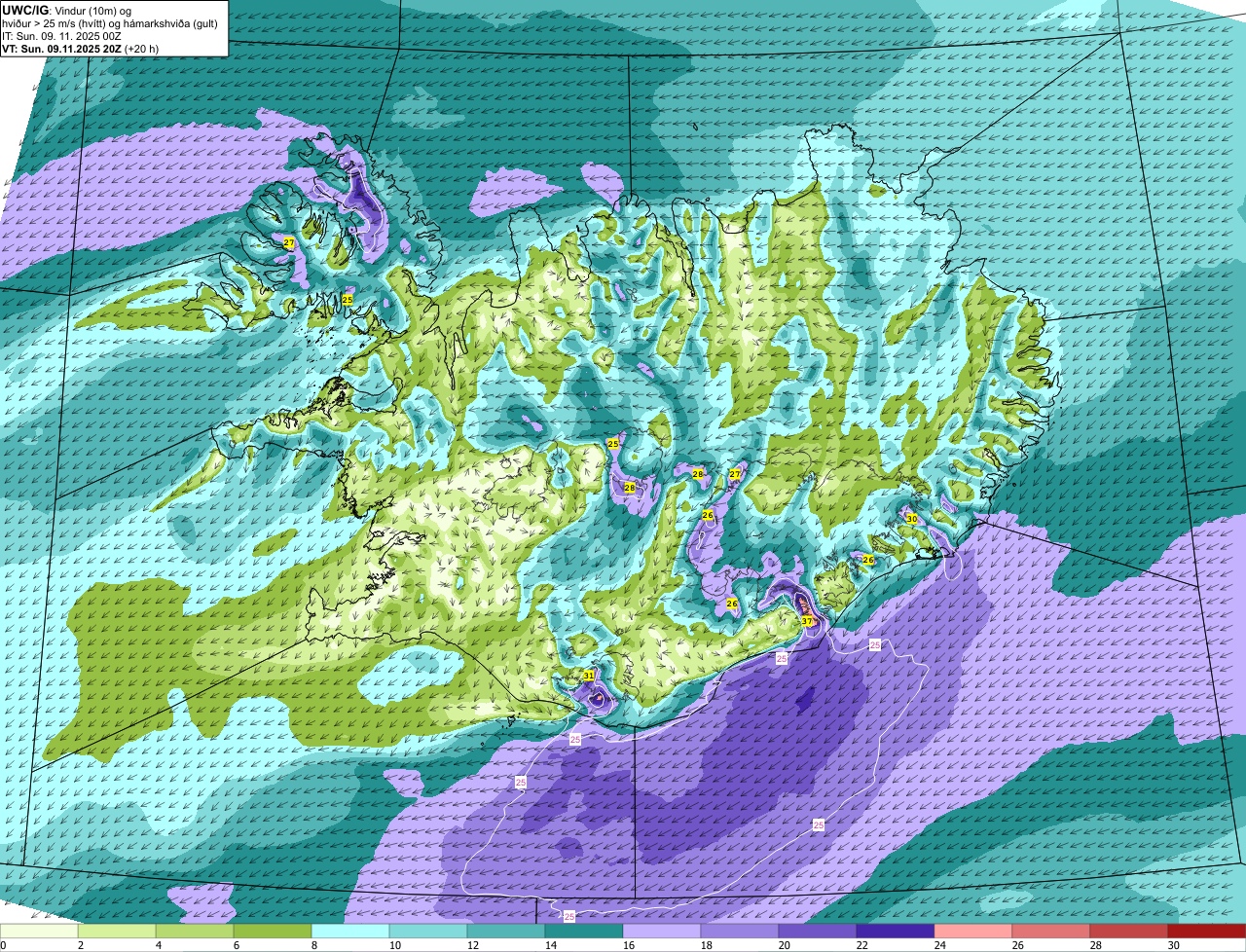Click the 'VT: Sun. 09.11.2025 20Z (+20 h)' line
1246x952 pixels.
pos(81,48)
